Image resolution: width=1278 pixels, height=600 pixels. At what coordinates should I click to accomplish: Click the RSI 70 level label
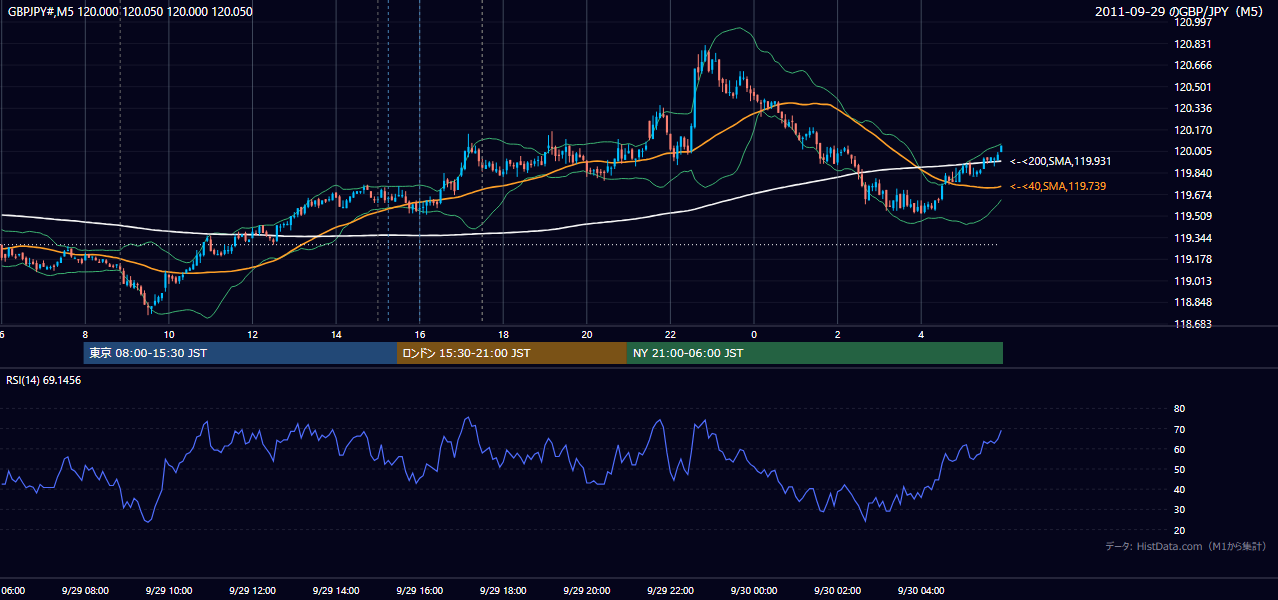click(1179, 429)
